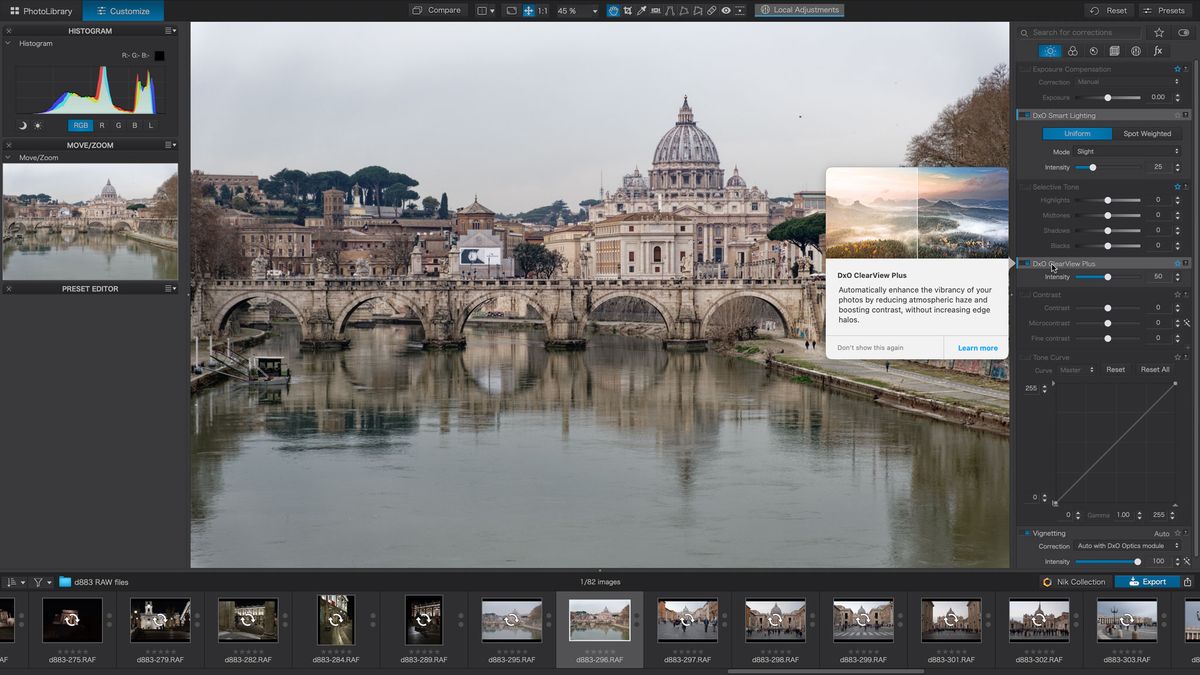
Task: Open the Nik Collection plugin
Action: pyautogui.click(x=1075, y=582)
